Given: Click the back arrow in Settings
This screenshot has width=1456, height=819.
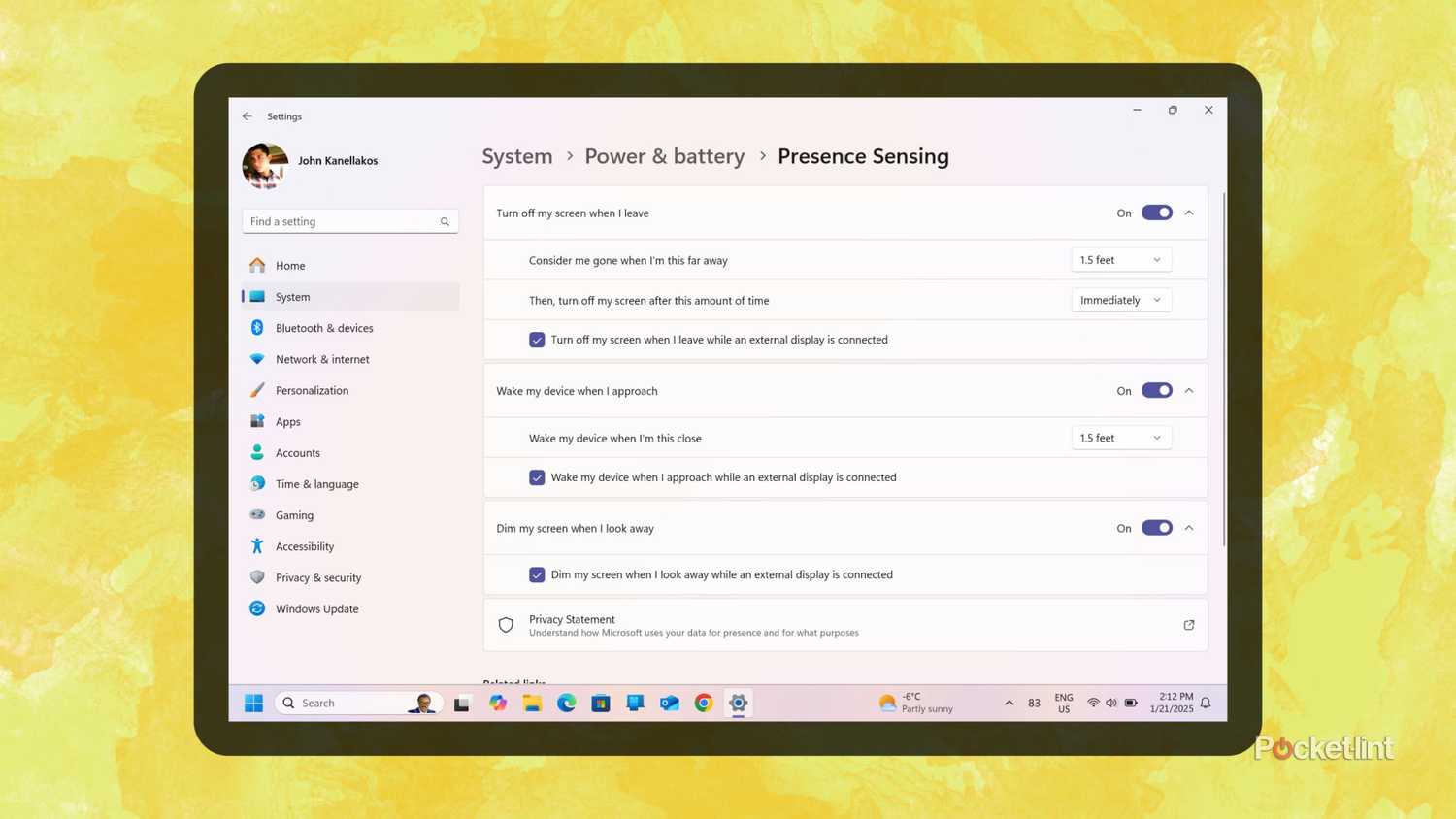Looking at the screenshot, I should [247, 115].
